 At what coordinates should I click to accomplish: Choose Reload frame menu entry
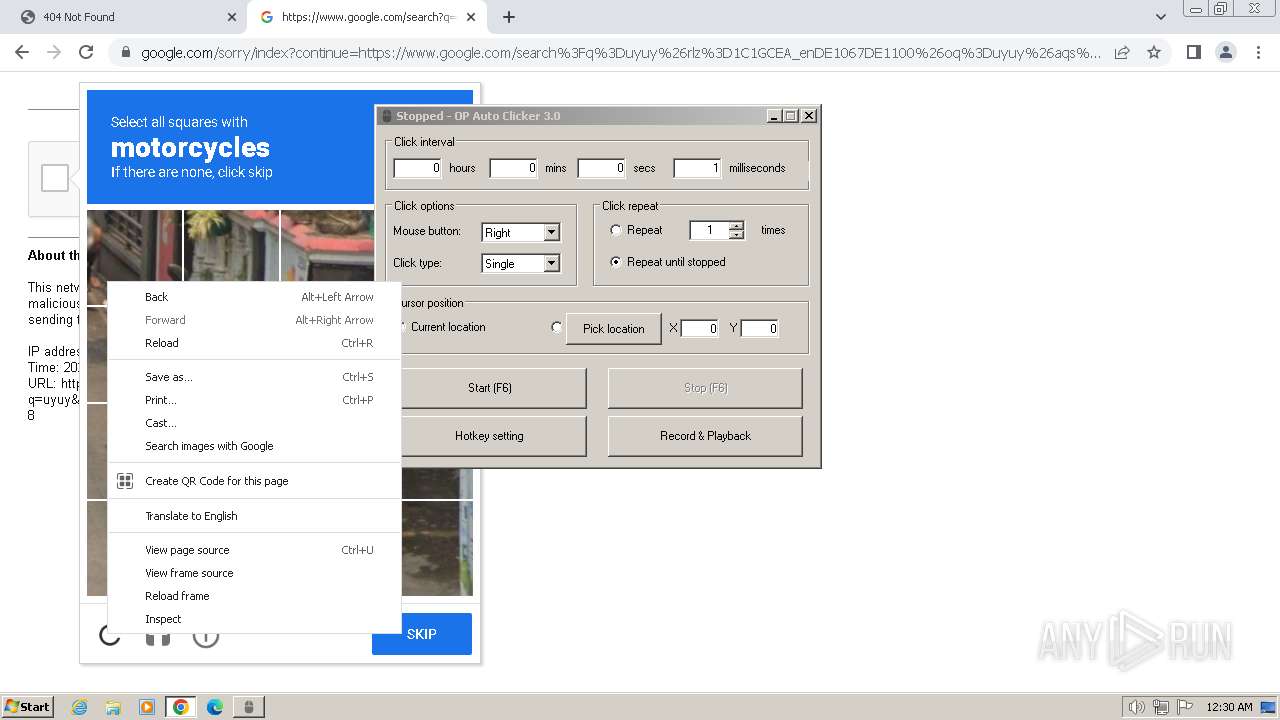pos(255,596)
